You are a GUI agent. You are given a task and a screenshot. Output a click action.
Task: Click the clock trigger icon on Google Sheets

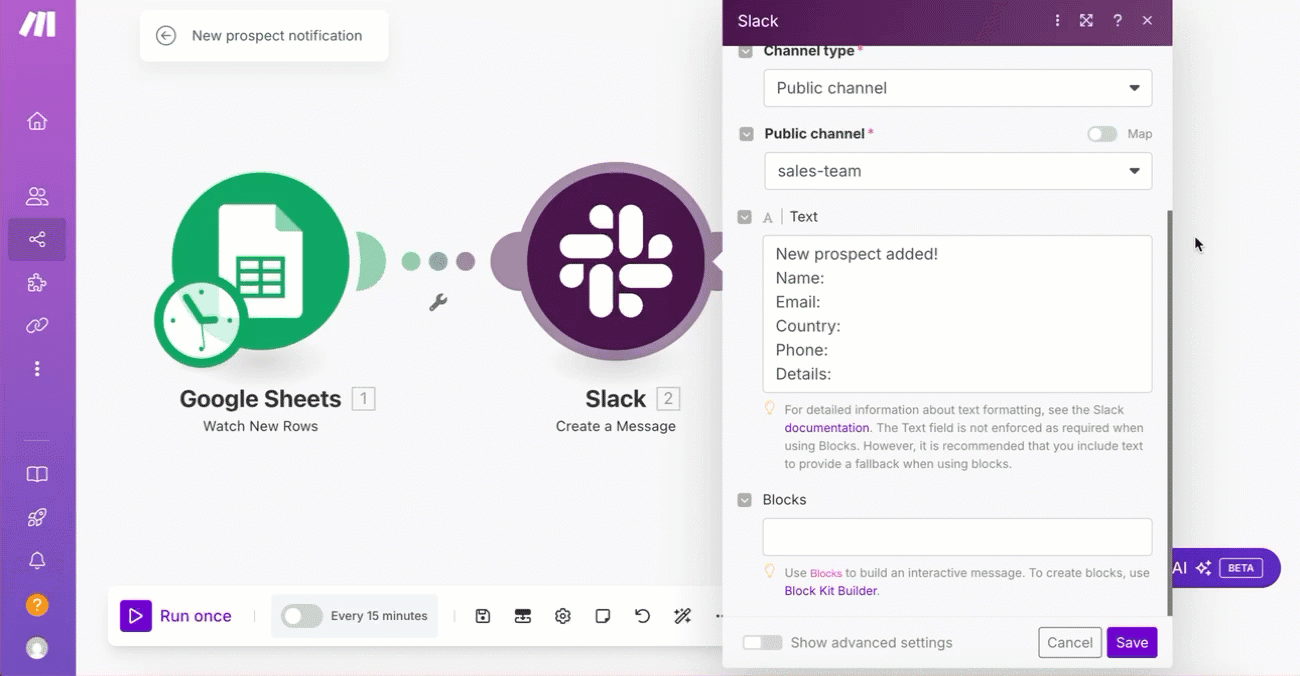pos(201,321)
